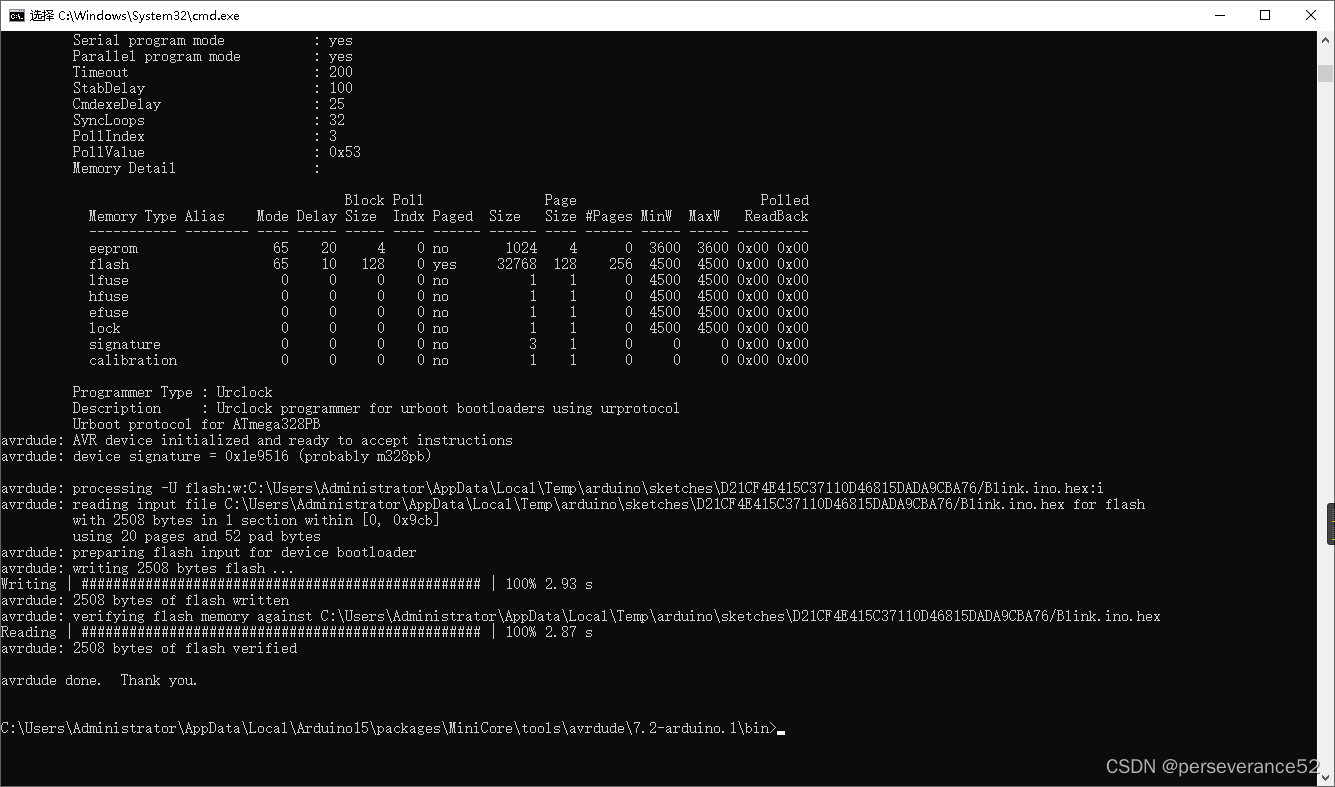Click the command prompt input line
Image resolution: width=1335 pixels, height=787 pixels.
[x=392, y=728]
